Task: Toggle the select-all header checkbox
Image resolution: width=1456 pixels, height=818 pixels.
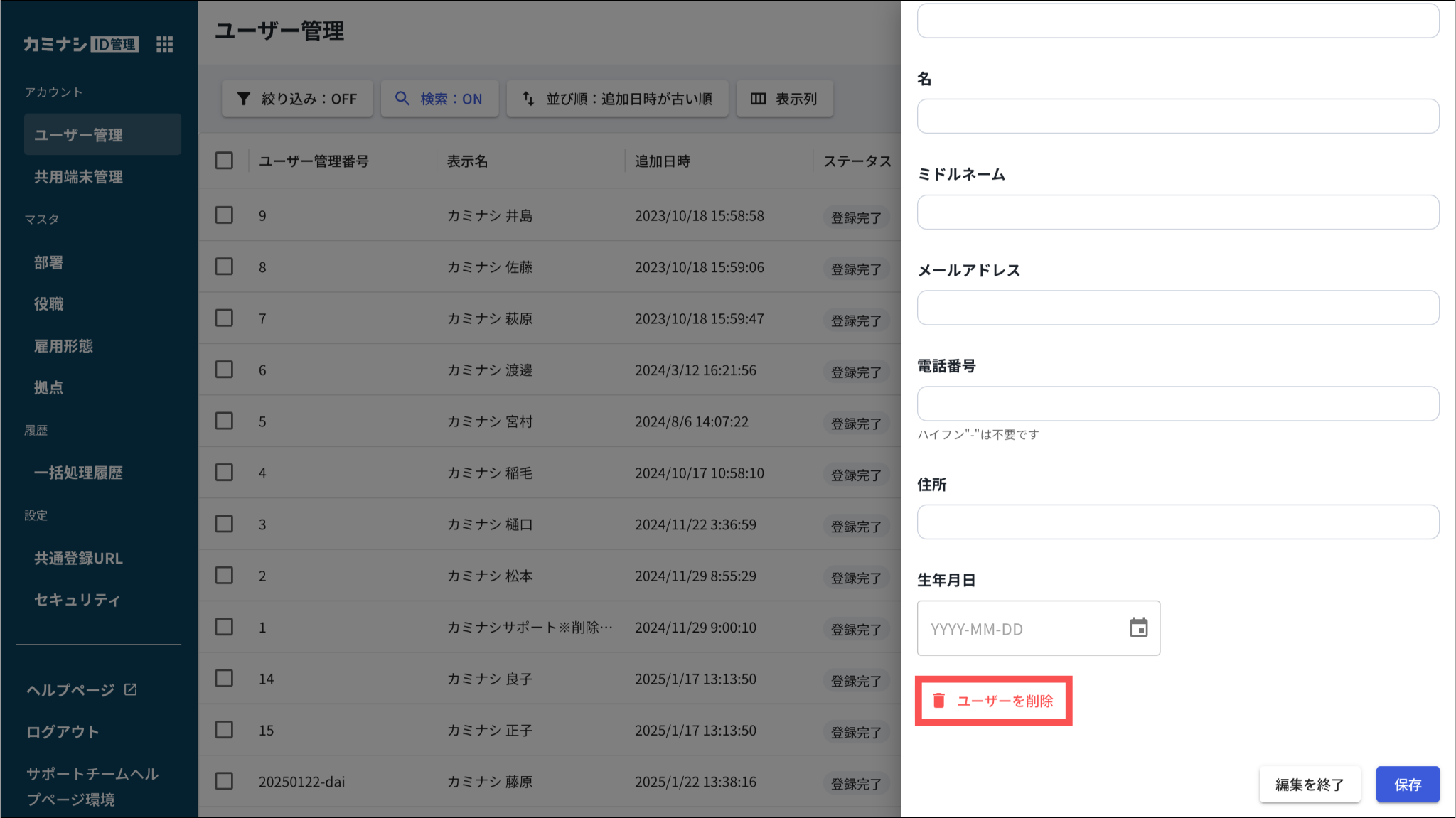Action: 224,161
